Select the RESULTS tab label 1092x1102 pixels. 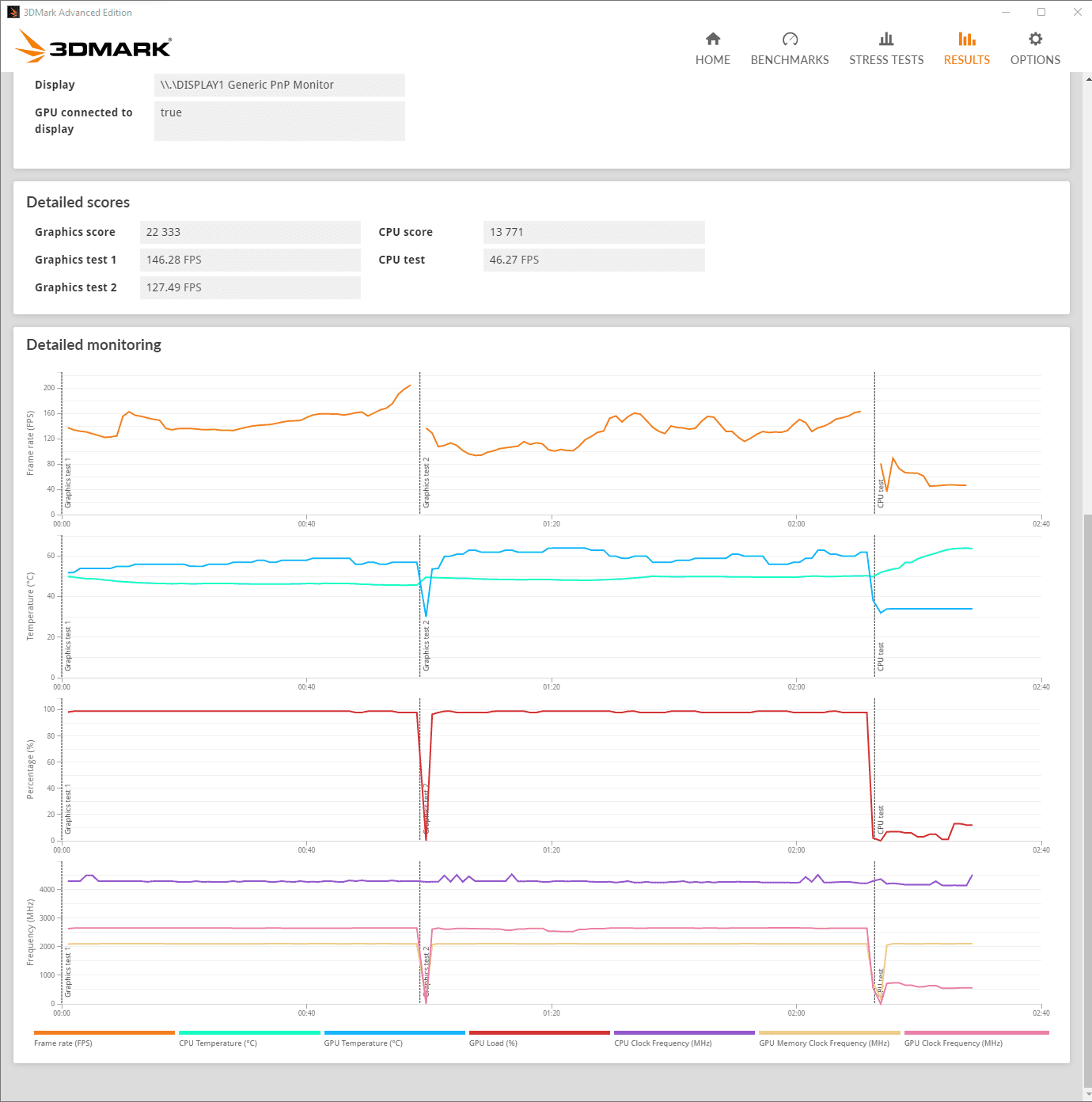[967, 60]
